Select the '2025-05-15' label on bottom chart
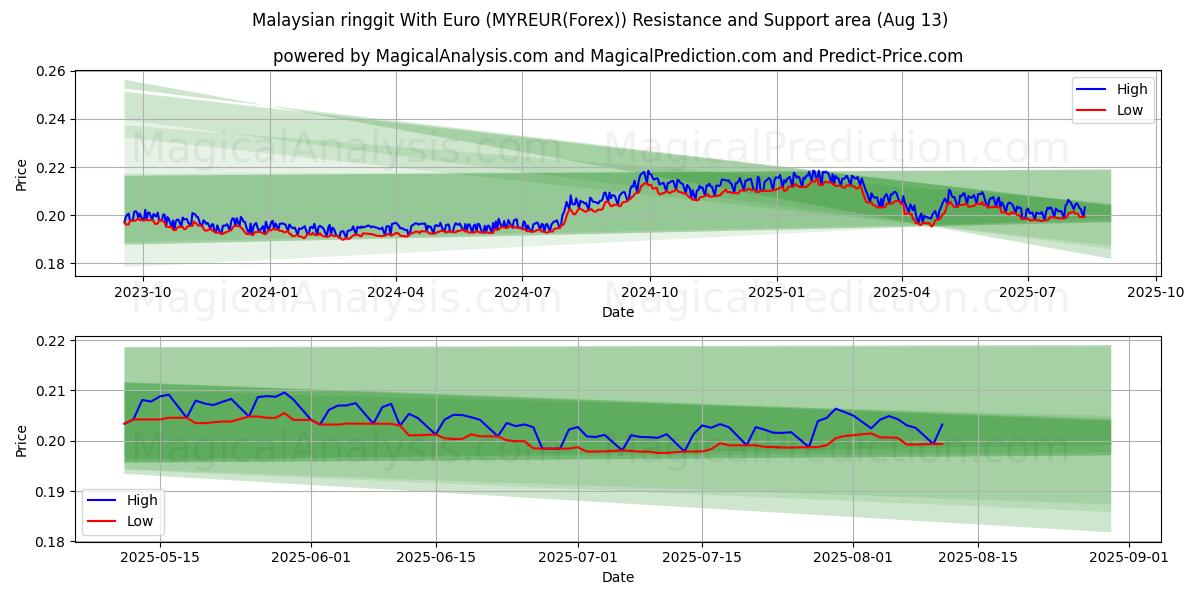The width and height of the screenshot is (1200, 600). (160, 558)
